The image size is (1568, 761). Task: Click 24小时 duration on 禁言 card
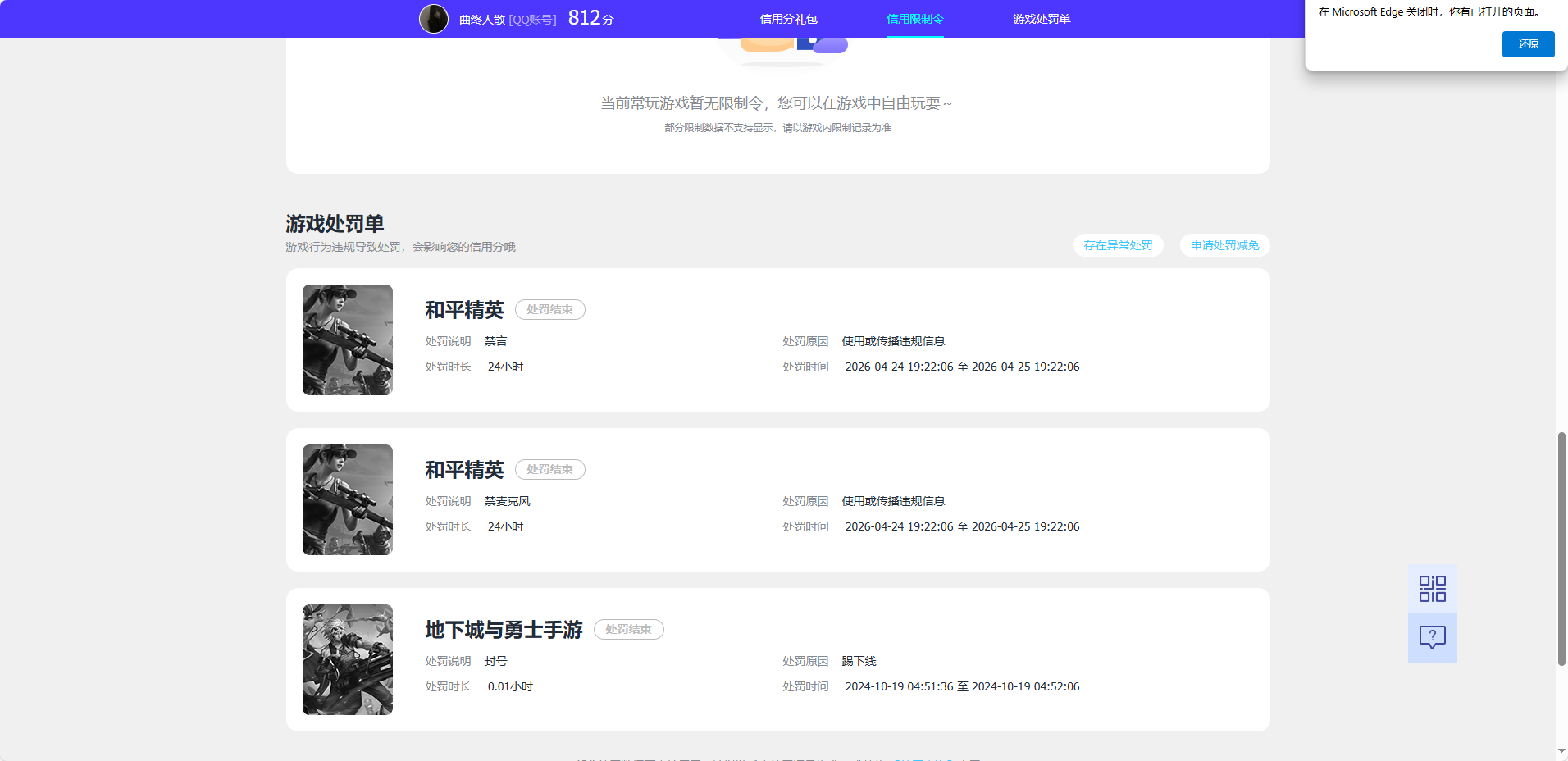click(505, 367)
